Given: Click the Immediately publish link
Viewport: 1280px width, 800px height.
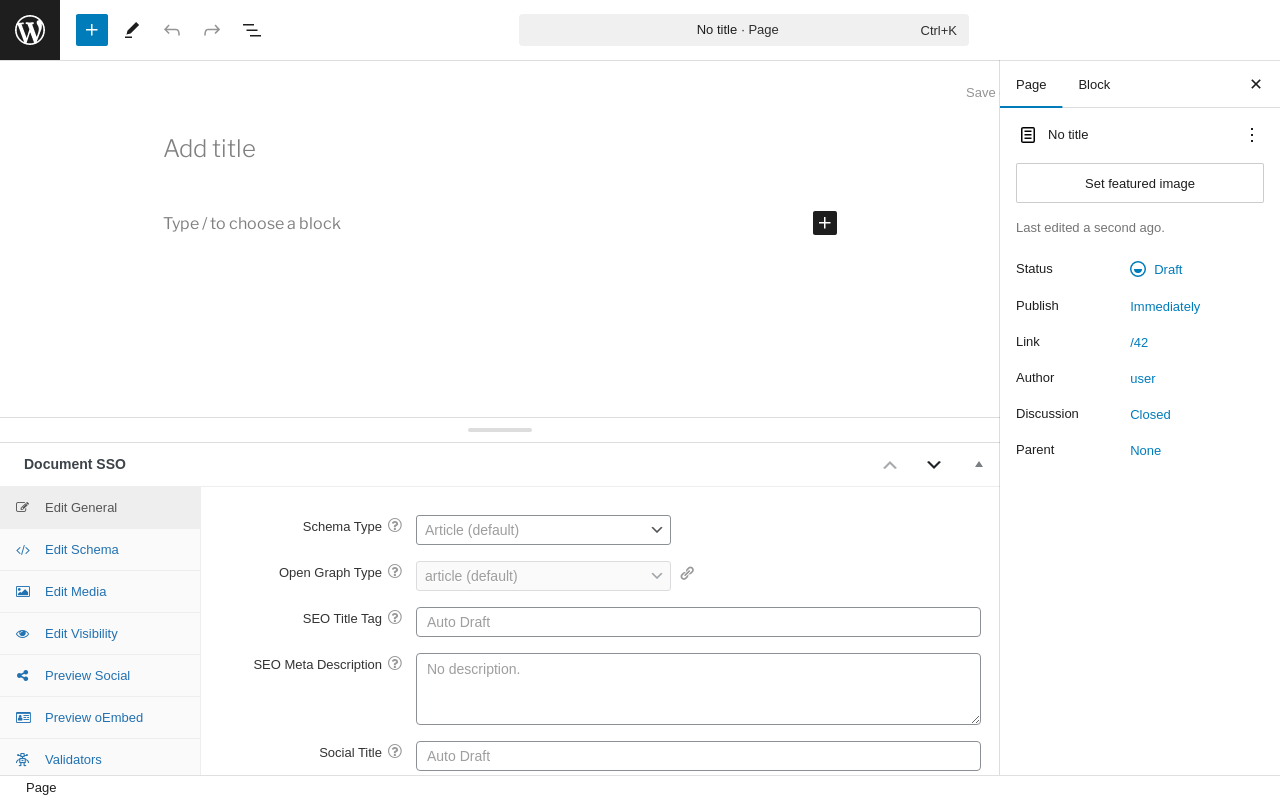Looking at the screenshot, I should tap(1165, 306).
